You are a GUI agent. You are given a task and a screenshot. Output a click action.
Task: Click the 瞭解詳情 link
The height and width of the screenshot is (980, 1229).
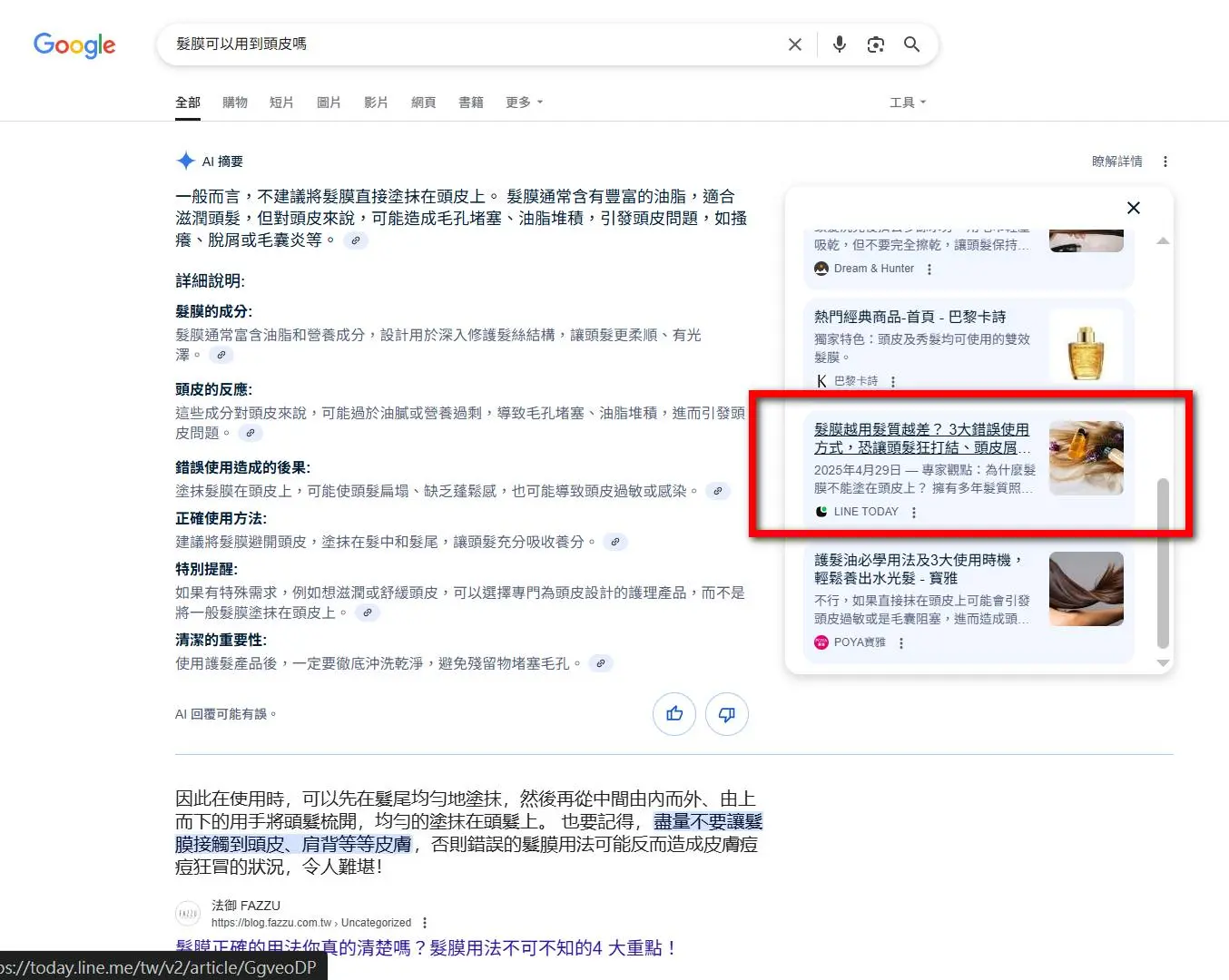click(1116, 162)
